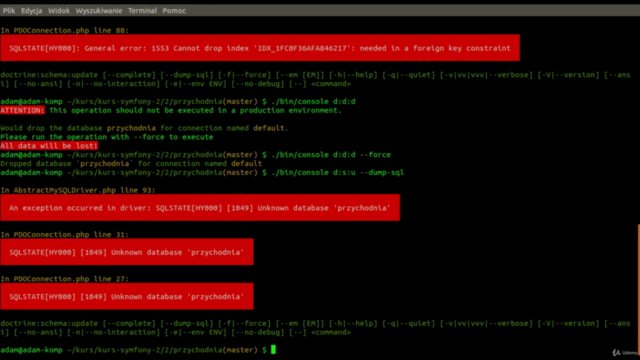Open the Widok menu
This screenshot has height=360, width=640.
click(59, 11)
